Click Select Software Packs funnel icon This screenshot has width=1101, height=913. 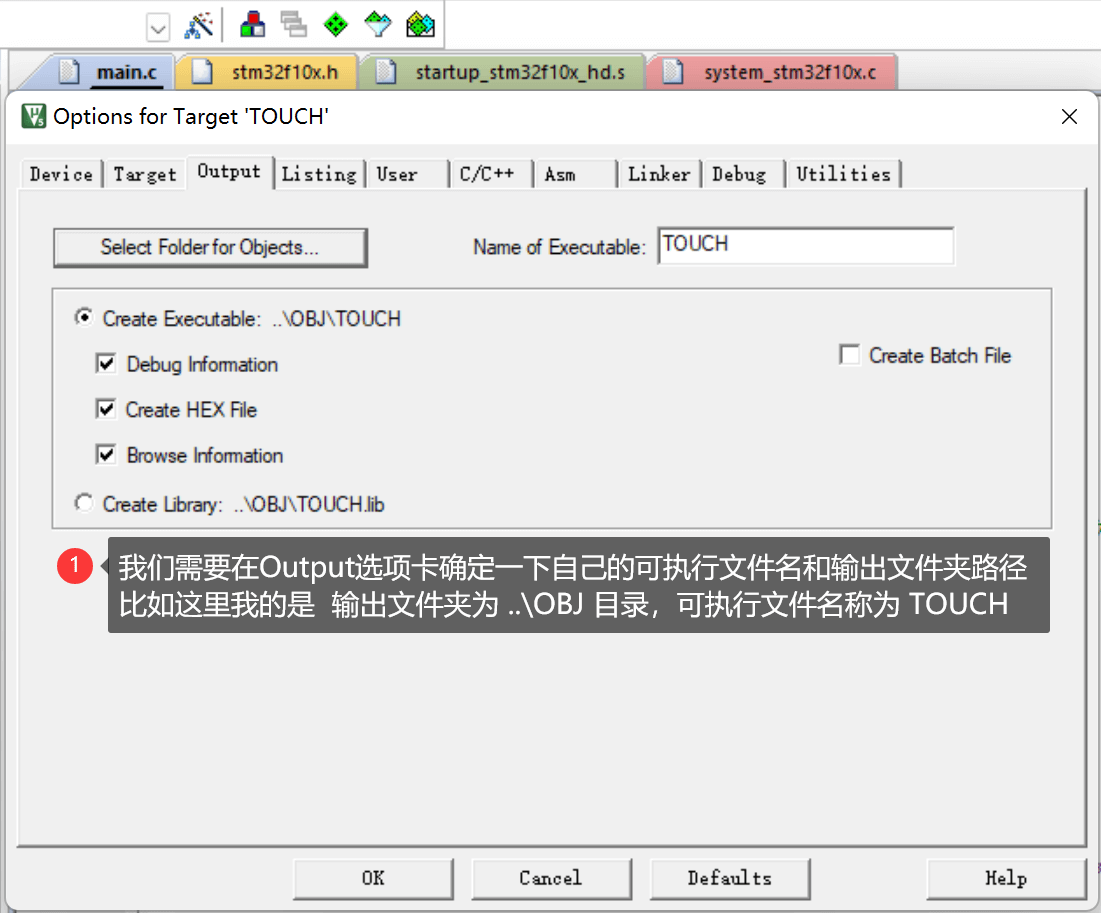point(378,25)
